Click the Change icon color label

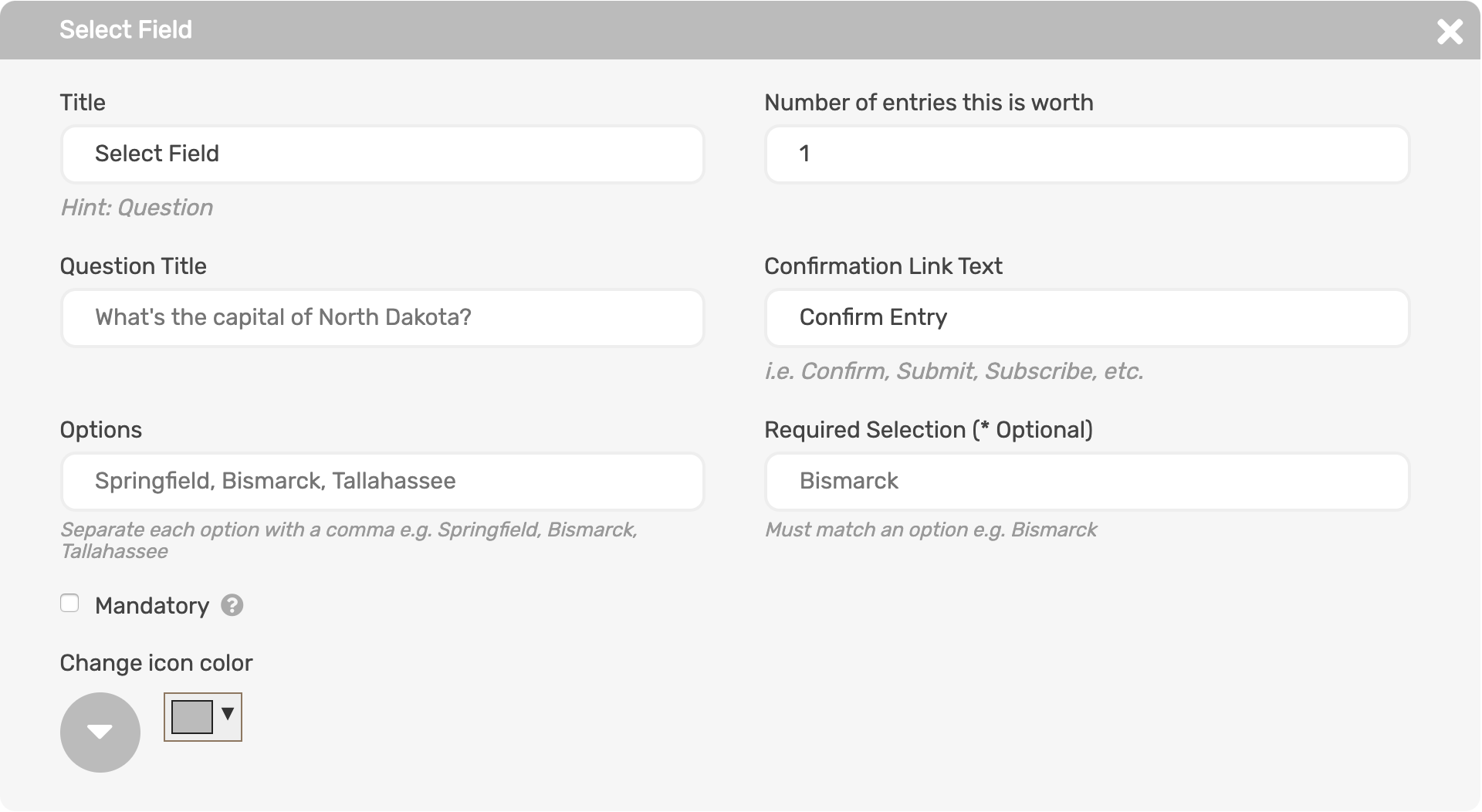(157, 662)
